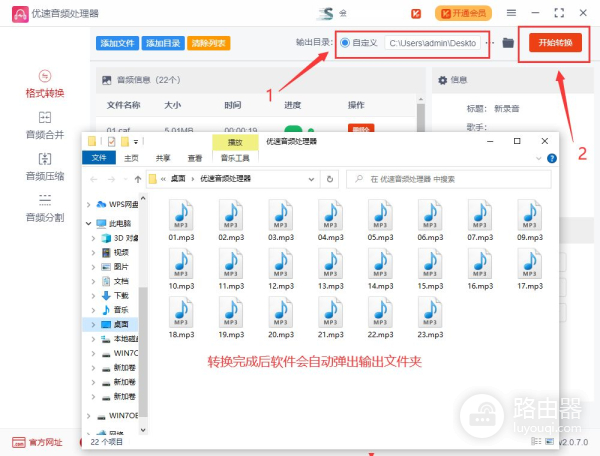Open the 音频压缩 audio compress module
The height and width of the screenshot is (456, 600).
click(x=45, y=167)
